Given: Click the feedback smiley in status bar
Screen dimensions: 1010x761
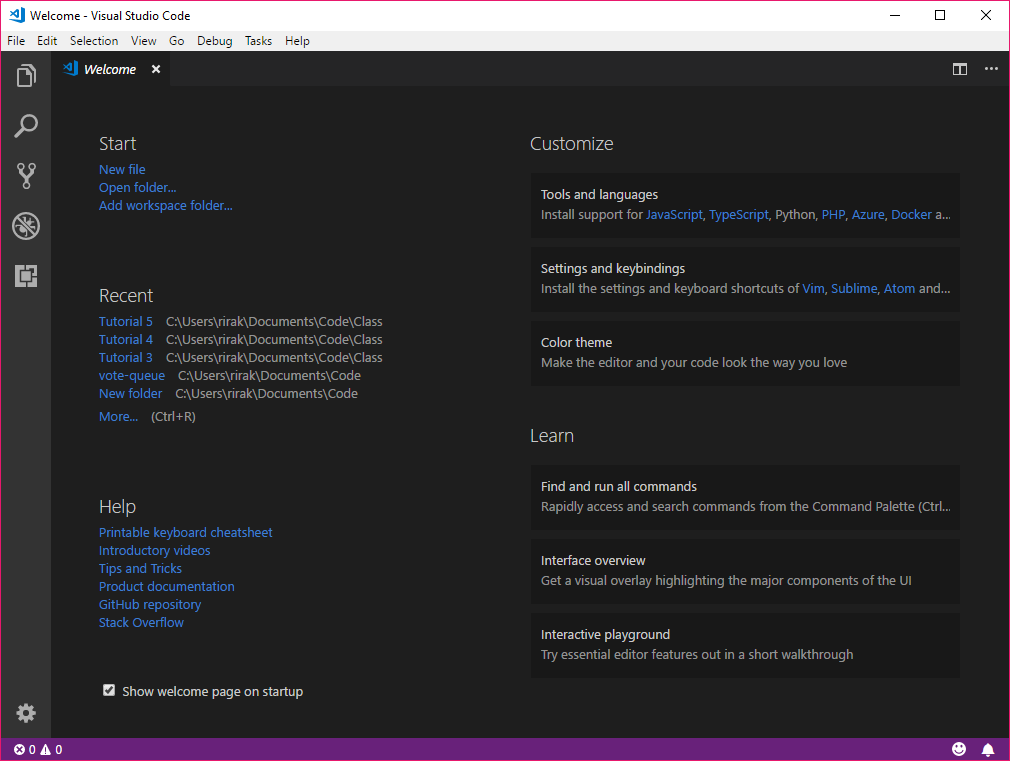Looking at the screenshot, I should click(x=958, y=748).
